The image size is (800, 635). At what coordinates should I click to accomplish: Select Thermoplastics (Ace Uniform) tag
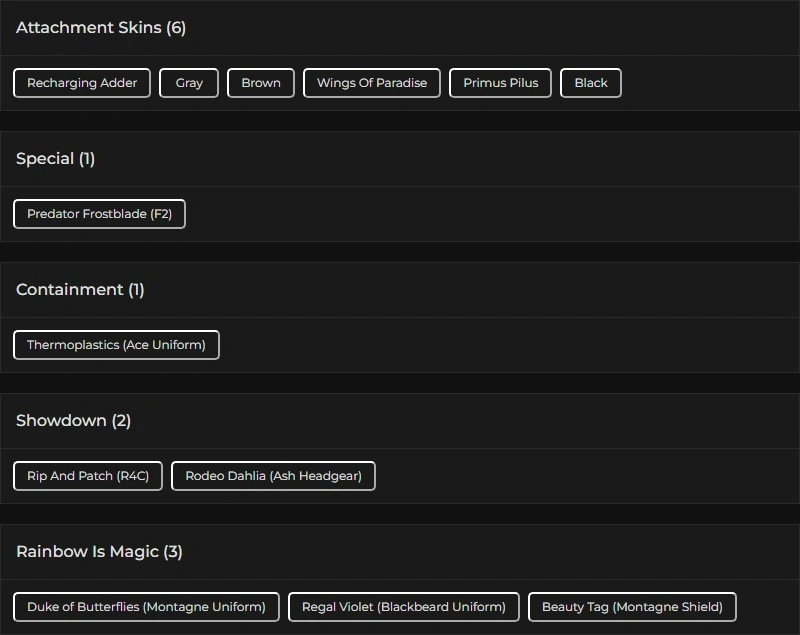[116, 345]
